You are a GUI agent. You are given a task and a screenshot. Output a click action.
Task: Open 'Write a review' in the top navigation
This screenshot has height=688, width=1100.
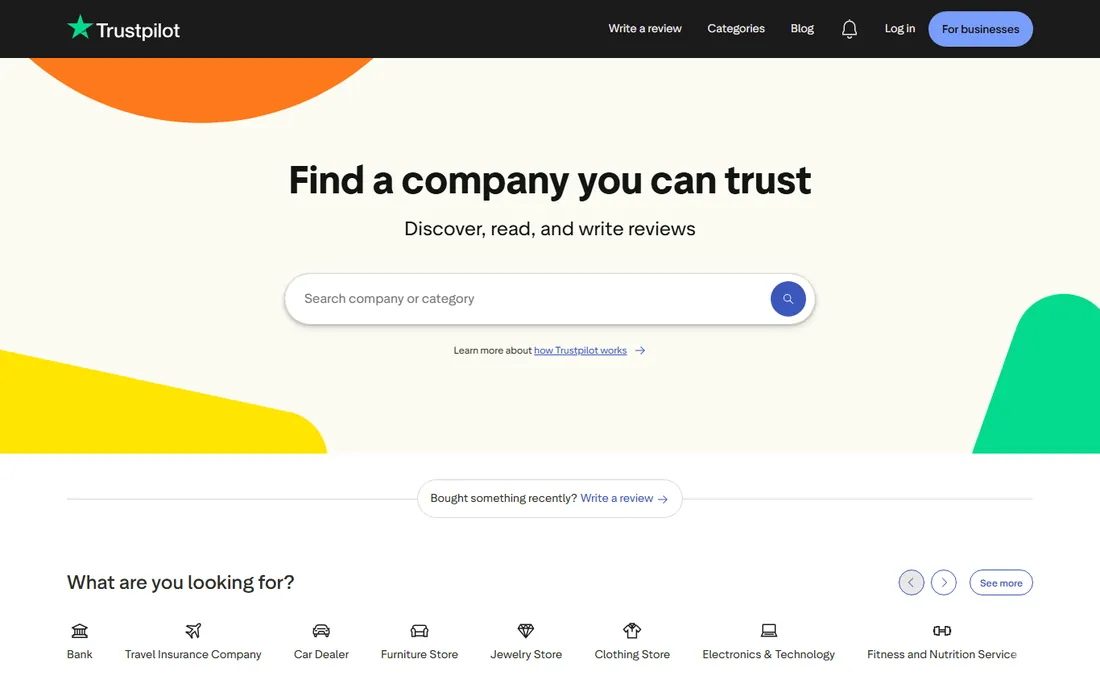(x=645, y=29)
